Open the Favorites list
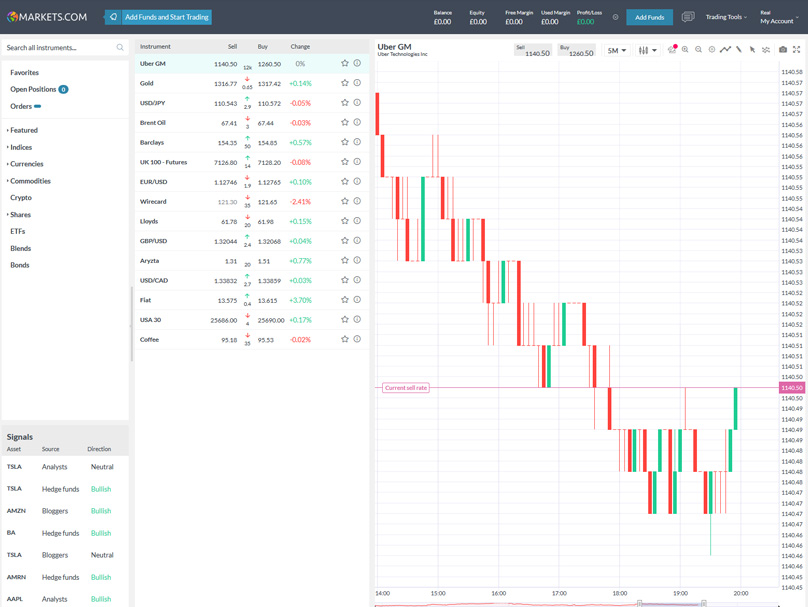 [24, 73]
